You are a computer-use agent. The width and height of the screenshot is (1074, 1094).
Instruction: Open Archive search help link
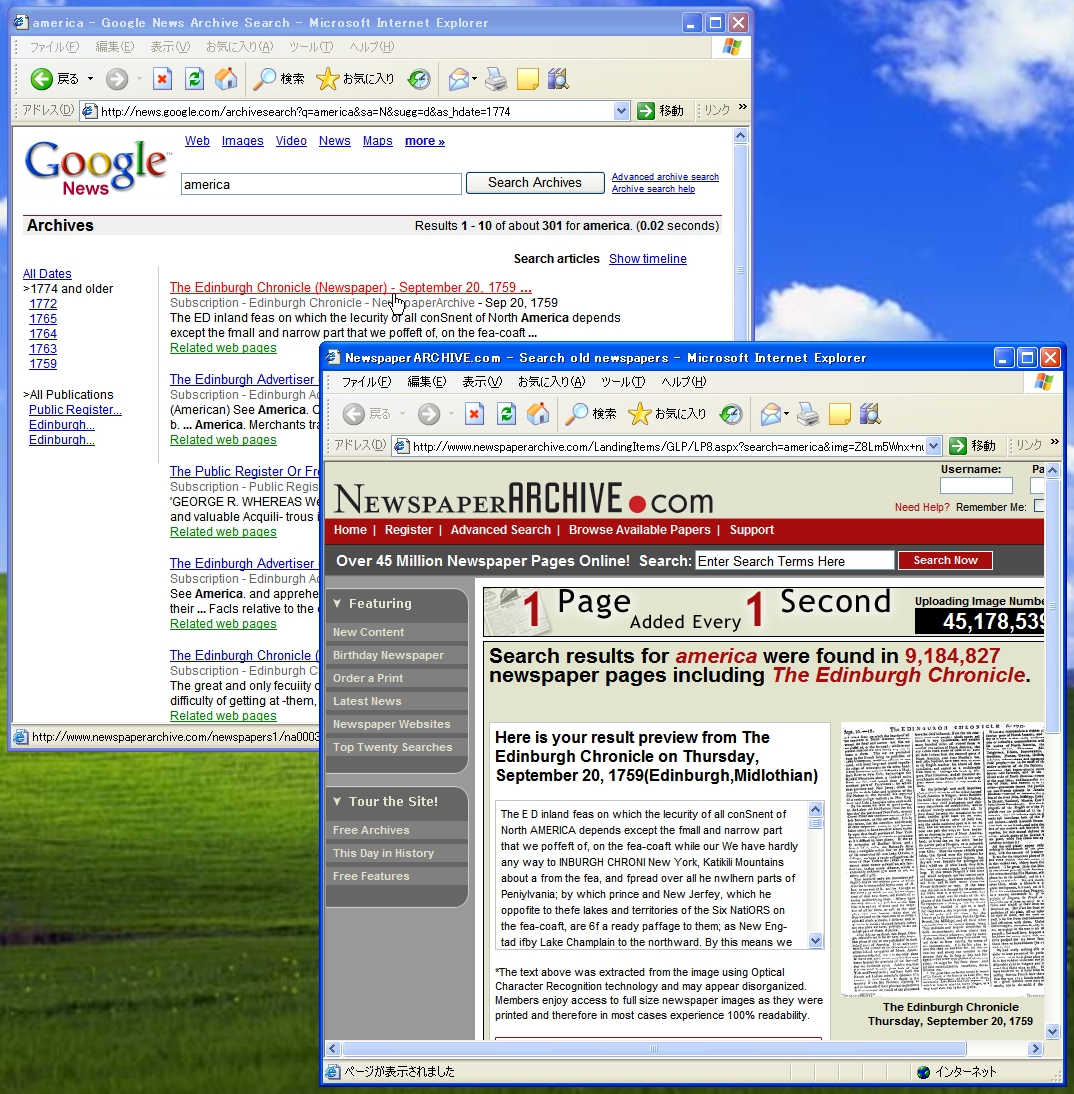pyautogui.click(x=653, y=189)
